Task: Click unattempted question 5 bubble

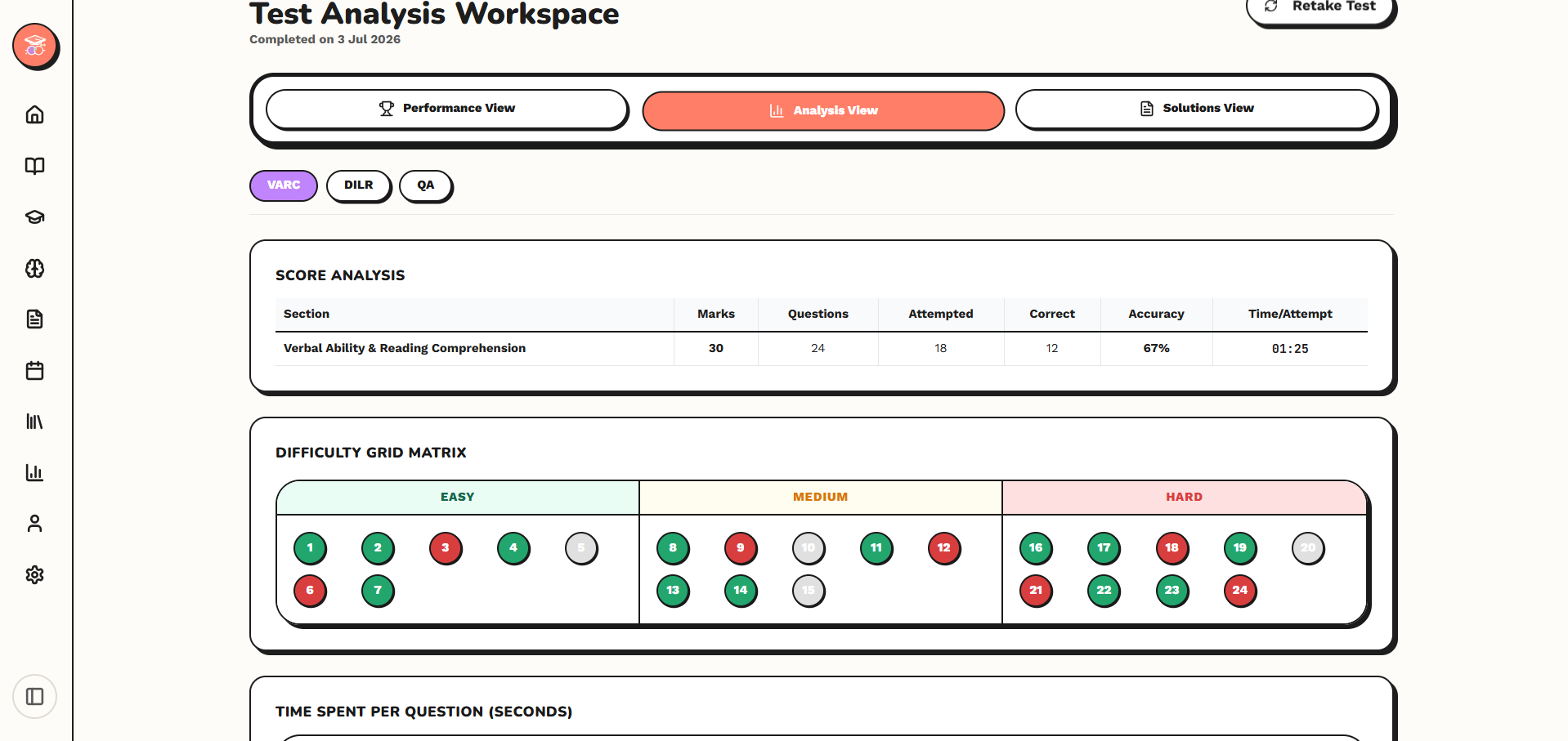Action: coord(581,548)
